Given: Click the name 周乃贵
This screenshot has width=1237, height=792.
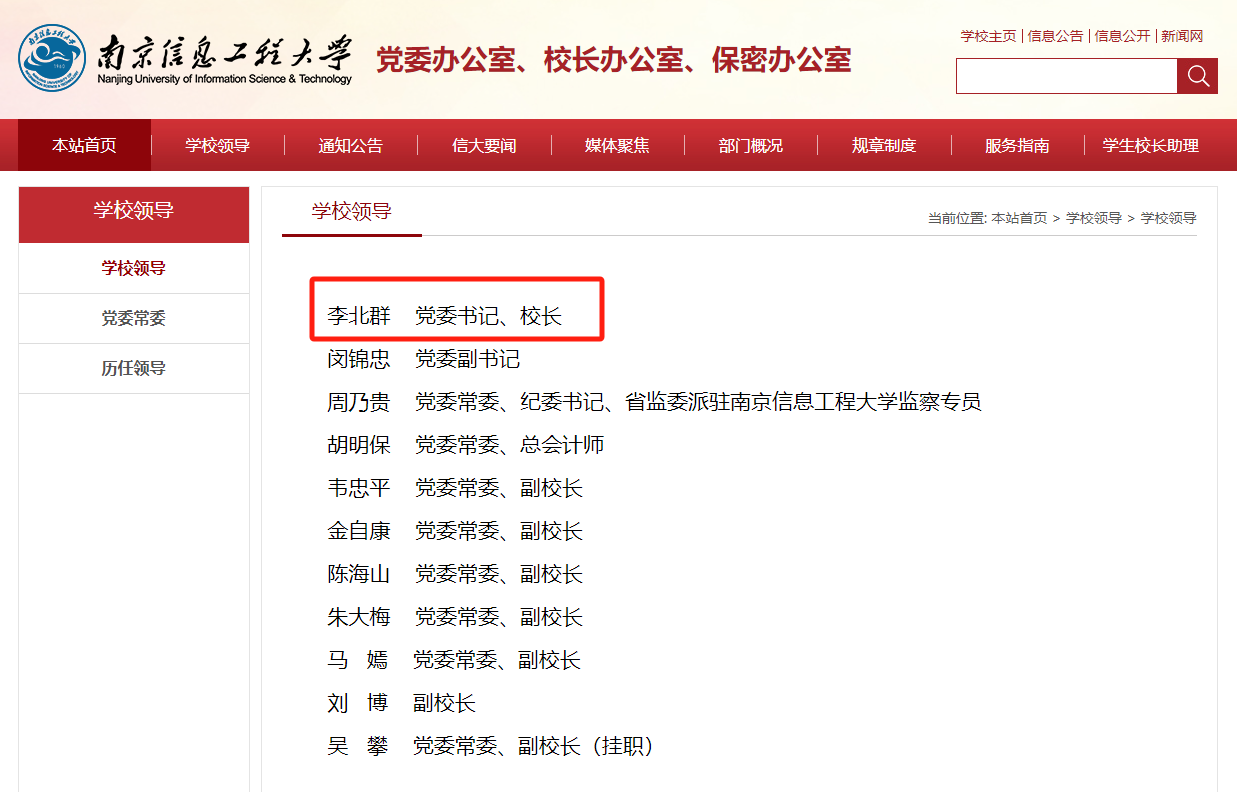Looking at the screenshot, I should pyautogui.click(x=359, y=402).
